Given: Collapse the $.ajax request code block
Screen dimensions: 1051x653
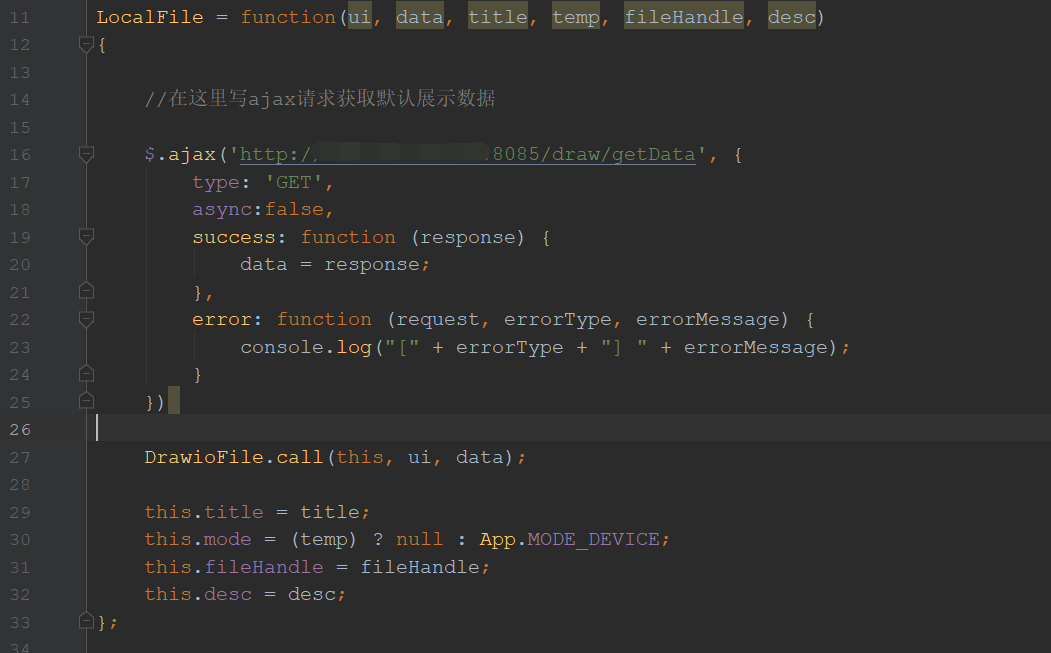Looking at the screenshot, I should click(86, 154).
